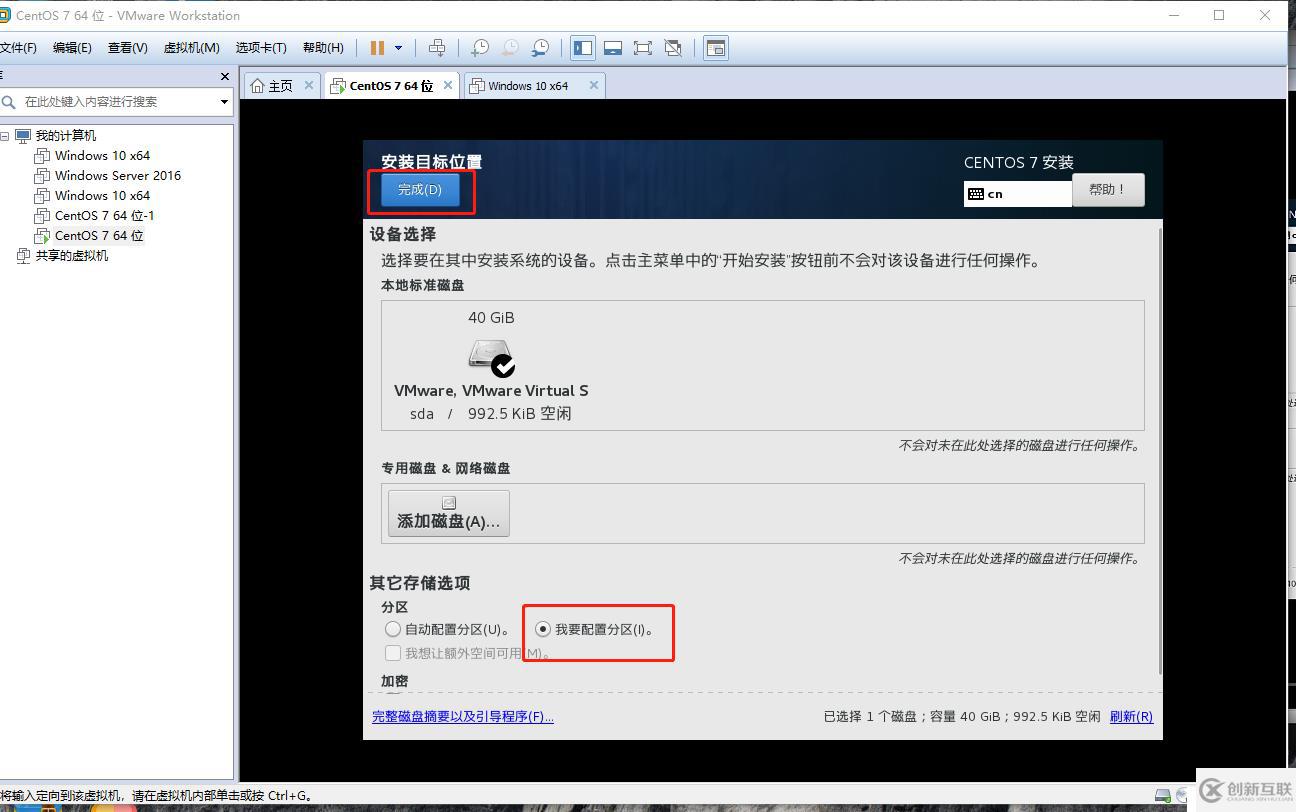
Task: Toggle the library sidebar view icon
Action: (x=583, y=48)
